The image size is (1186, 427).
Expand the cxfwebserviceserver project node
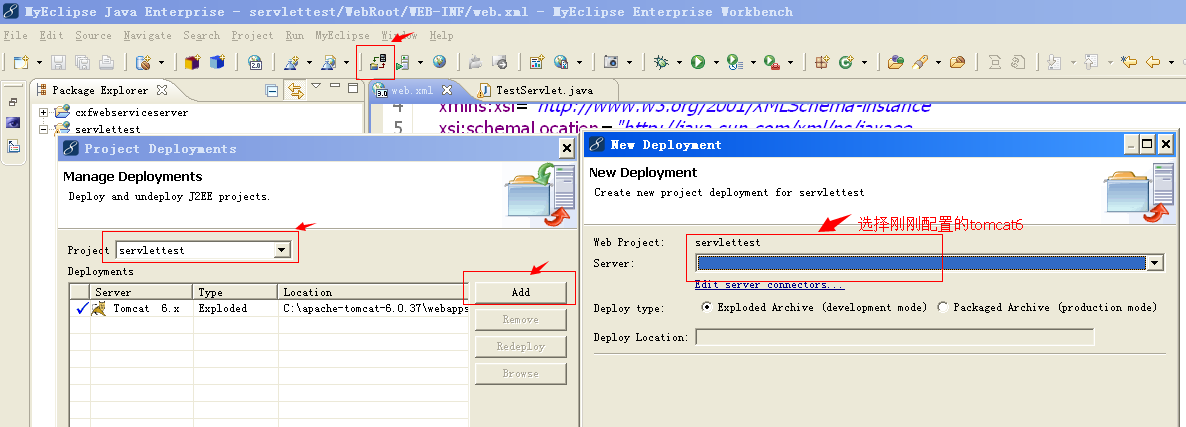pos(43,112)
